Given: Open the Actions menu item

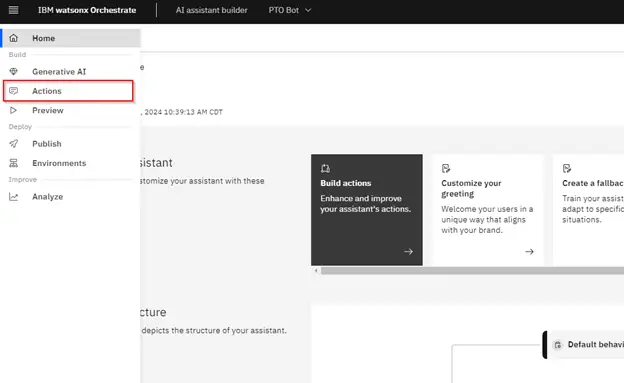Looking at the screenshot, I should 68,91.
